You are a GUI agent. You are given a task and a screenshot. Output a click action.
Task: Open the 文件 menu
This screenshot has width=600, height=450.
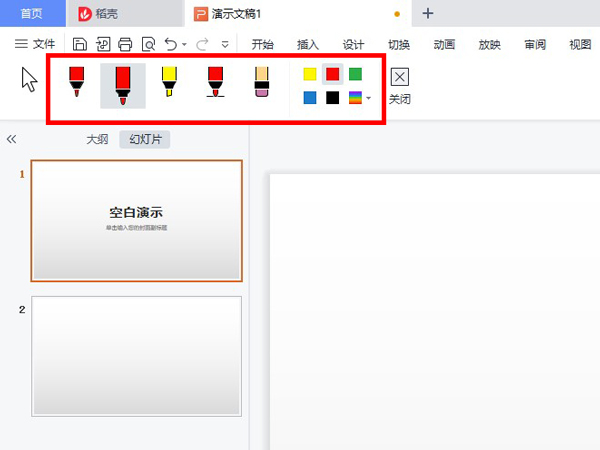point(35,44)
